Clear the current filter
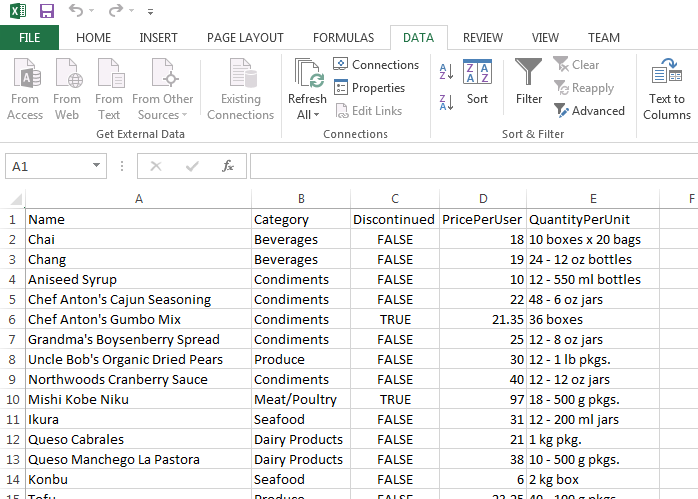 tap(577, 65)
